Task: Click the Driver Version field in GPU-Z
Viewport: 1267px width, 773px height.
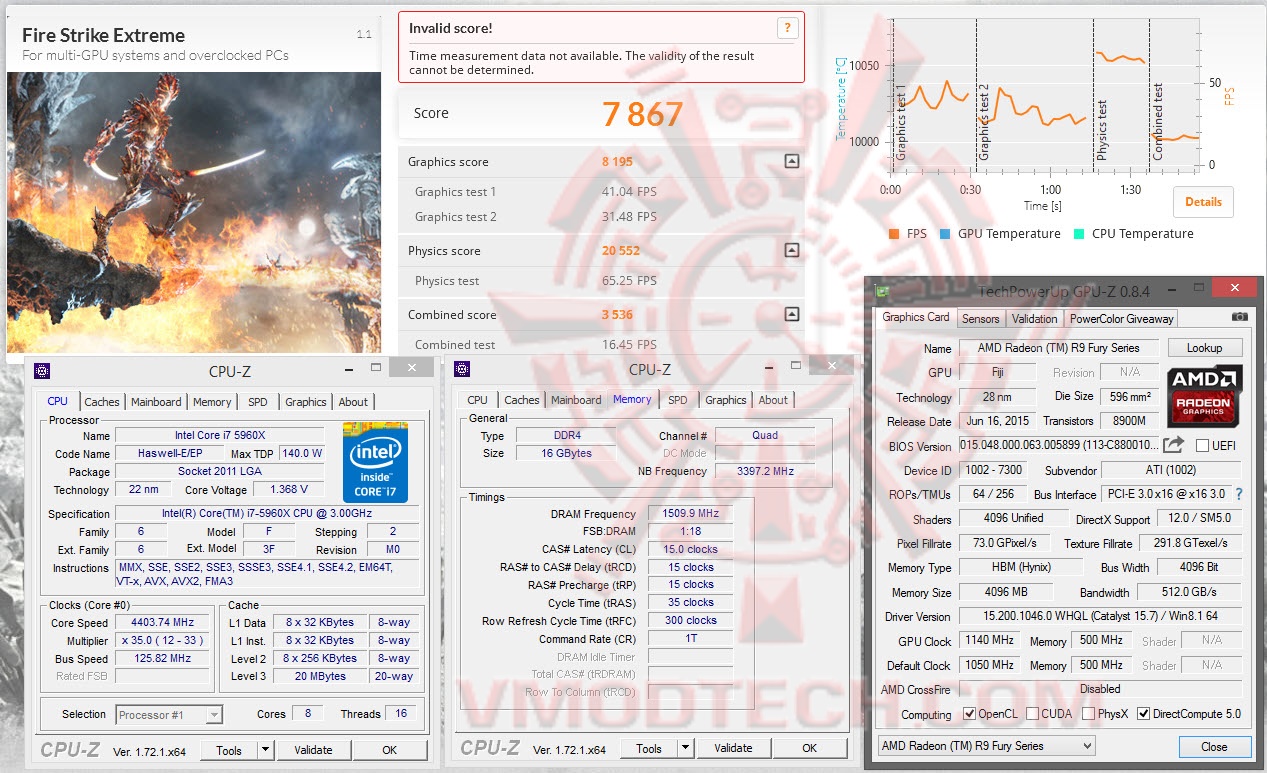Action: point(1100,616)
